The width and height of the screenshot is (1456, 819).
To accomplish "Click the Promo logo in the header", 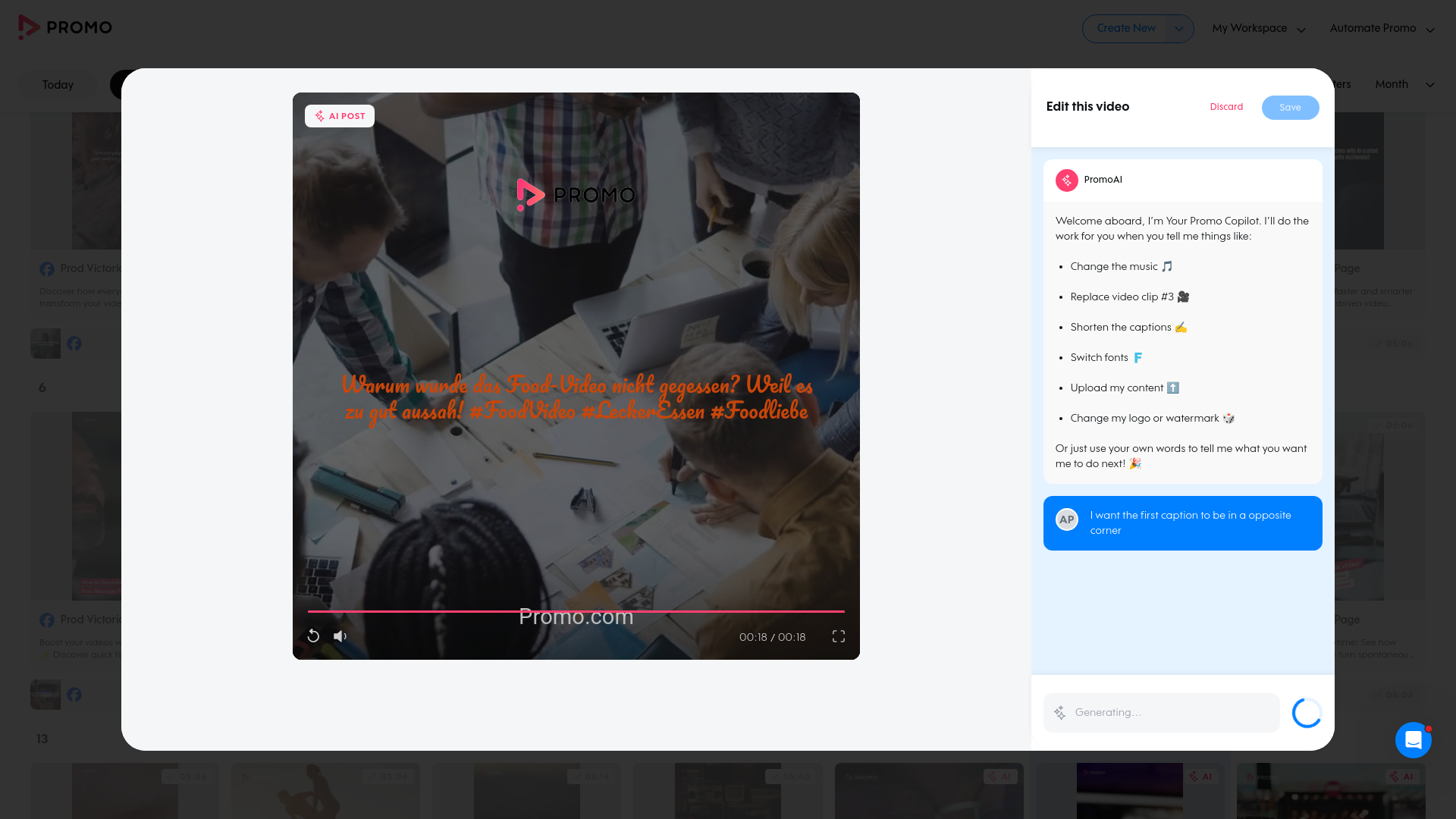I will click(65, 27).
